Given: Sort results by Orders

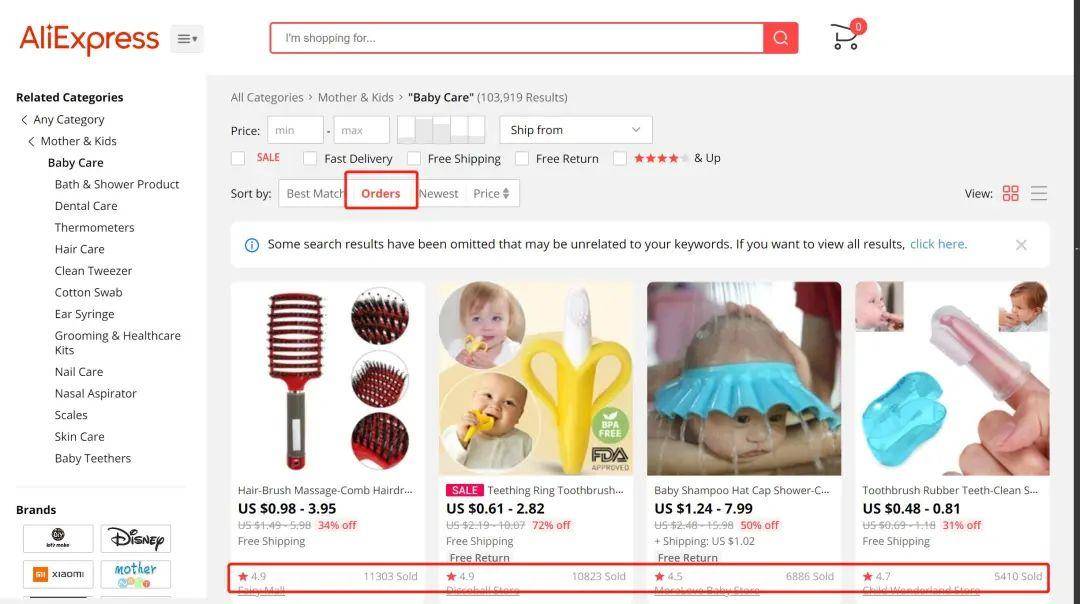Looking at the screenshot, I should [381, 194].
